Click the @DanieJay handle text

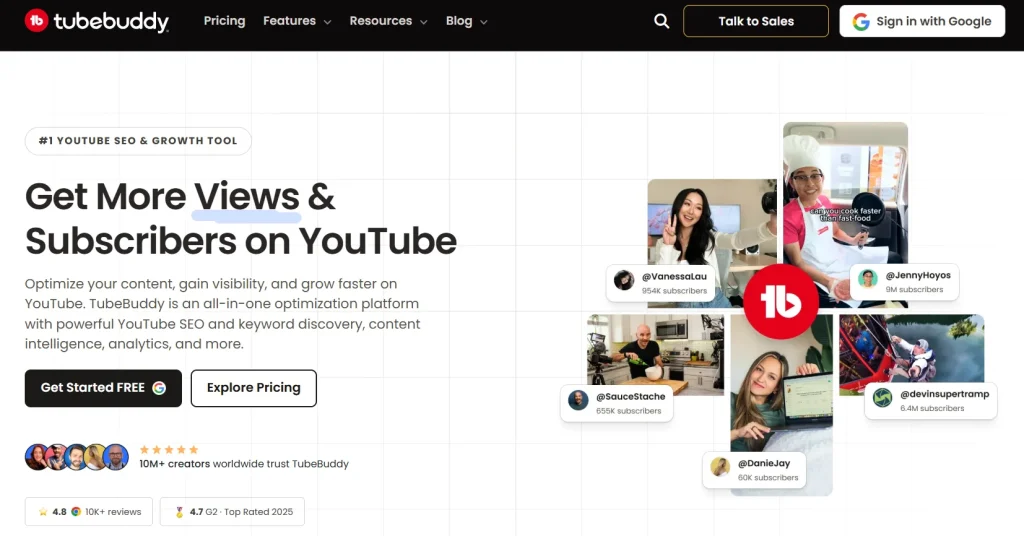[763, 463]
